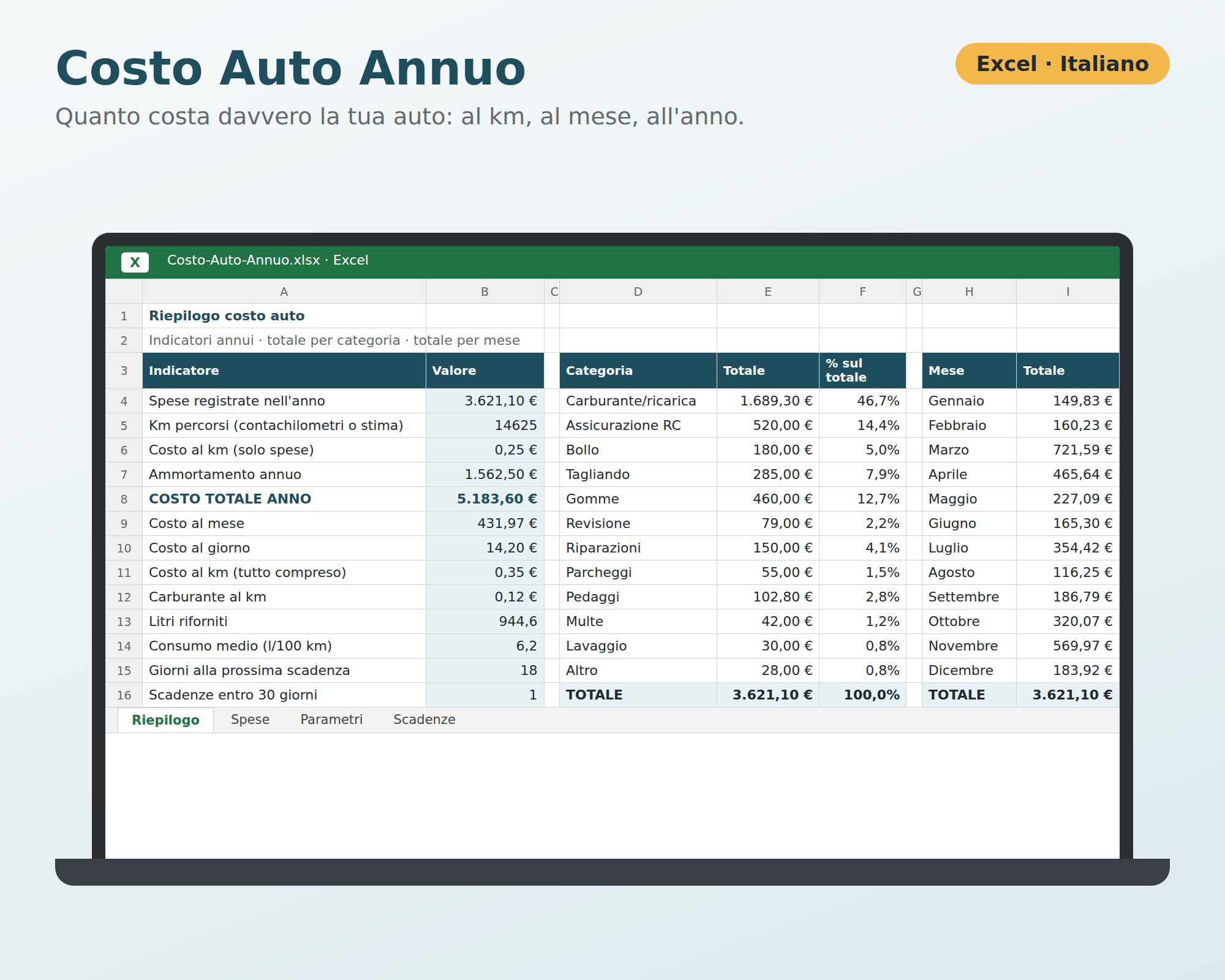Open the Parametri sheet tab
1225x980 pixels.
tap(331, 720)
